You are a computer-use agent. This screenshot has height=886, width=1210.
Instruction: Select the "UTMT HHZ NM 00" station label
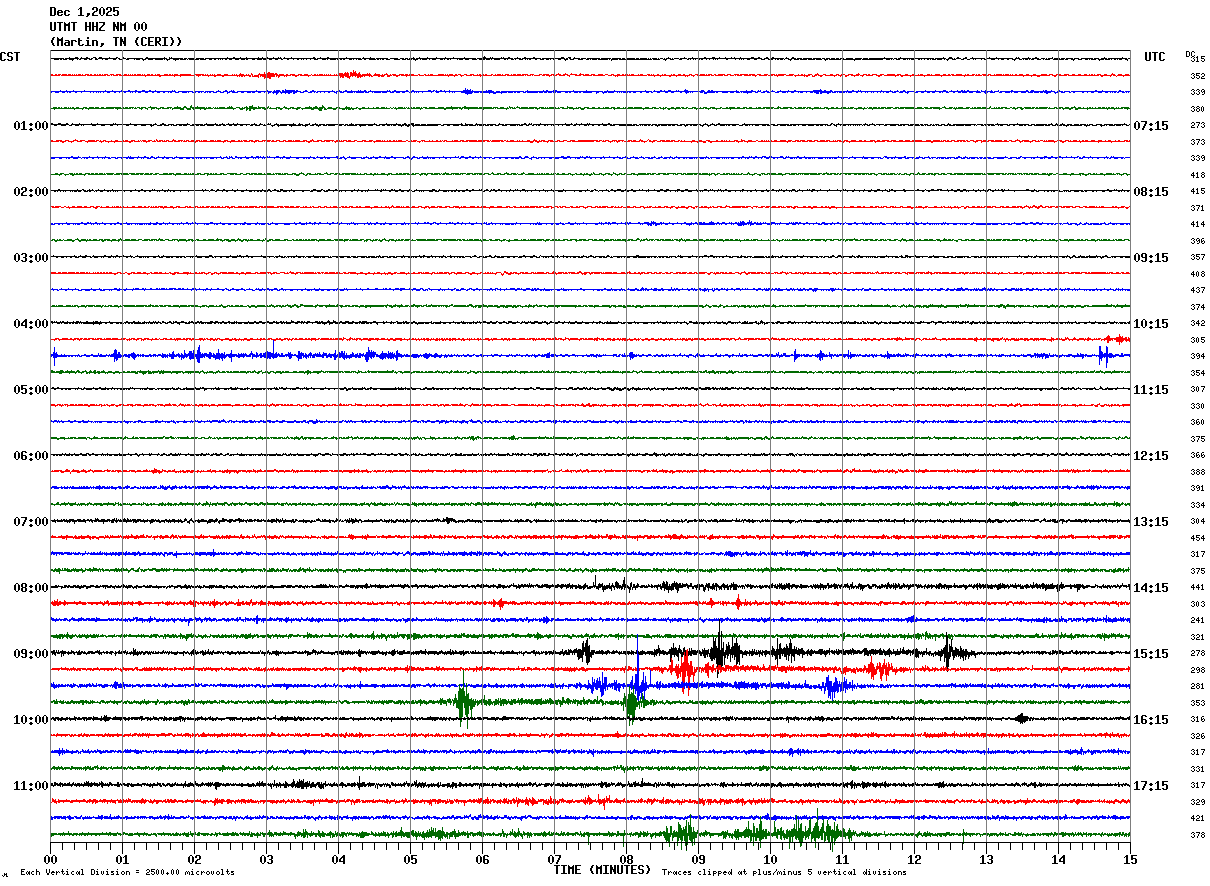98,27
